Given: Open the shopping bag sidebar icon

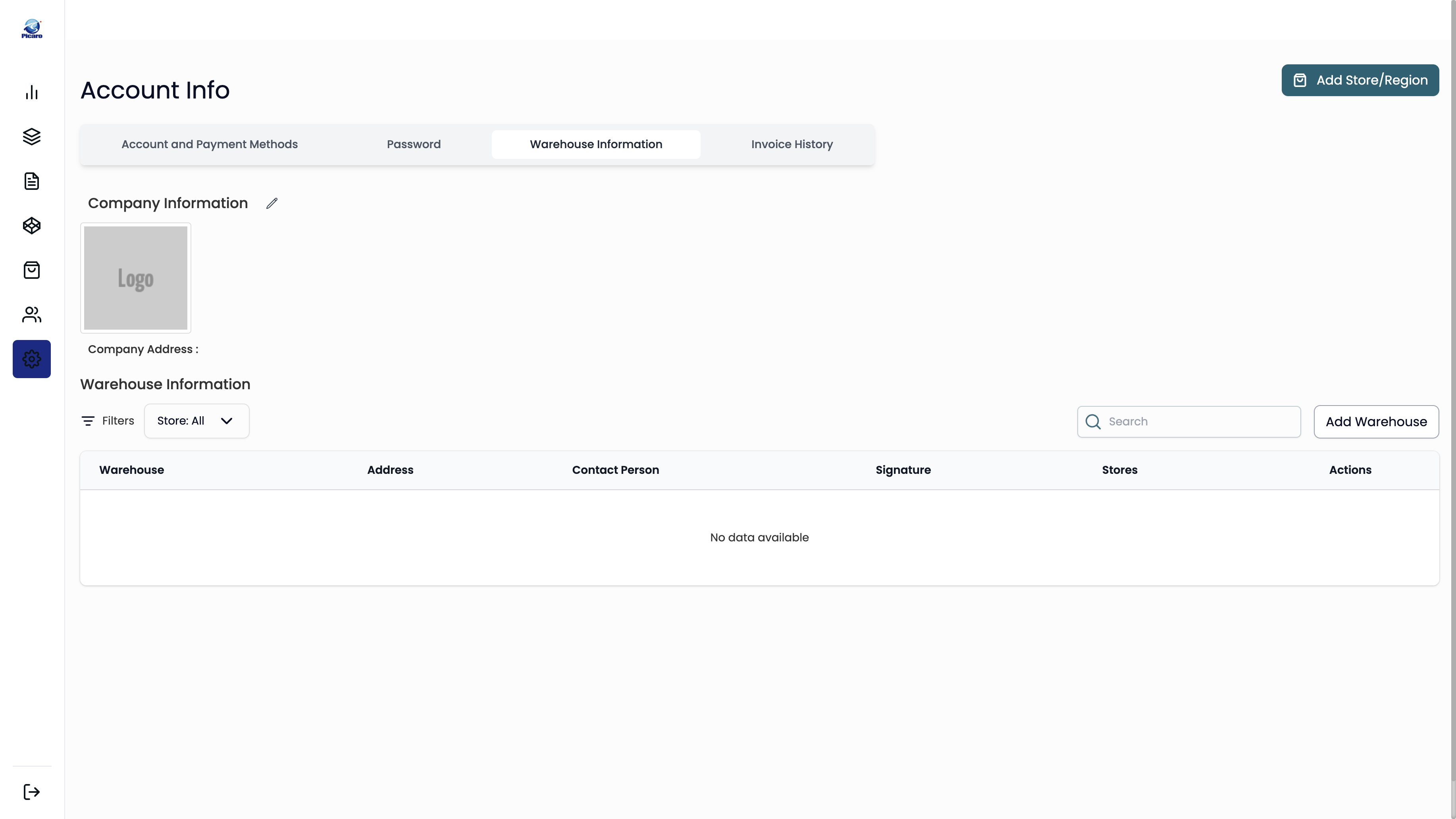Looking at the screenshot, I should [32, 270].
